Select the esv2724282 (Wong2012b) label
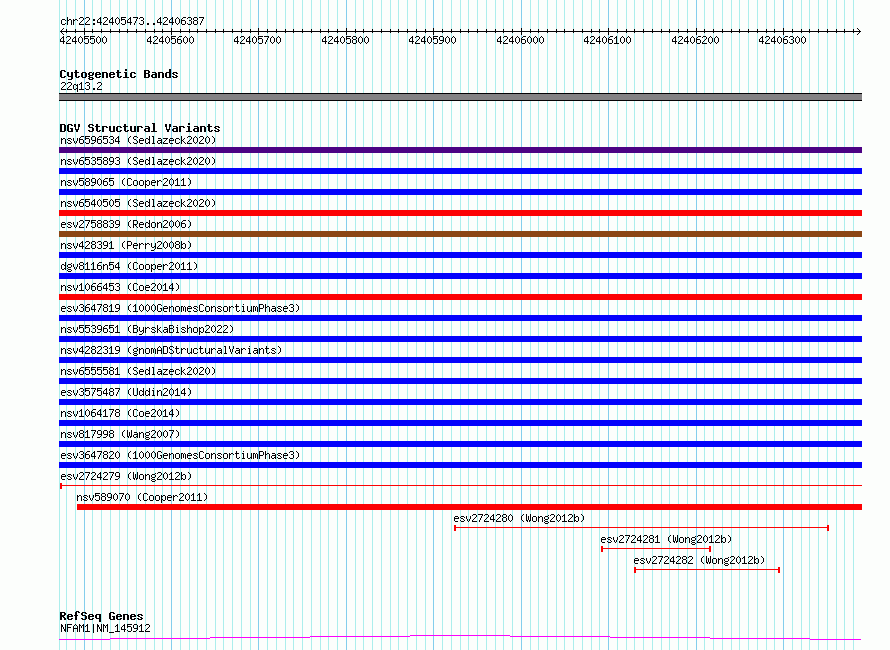890x650 pixels. [x=699, y=560]
